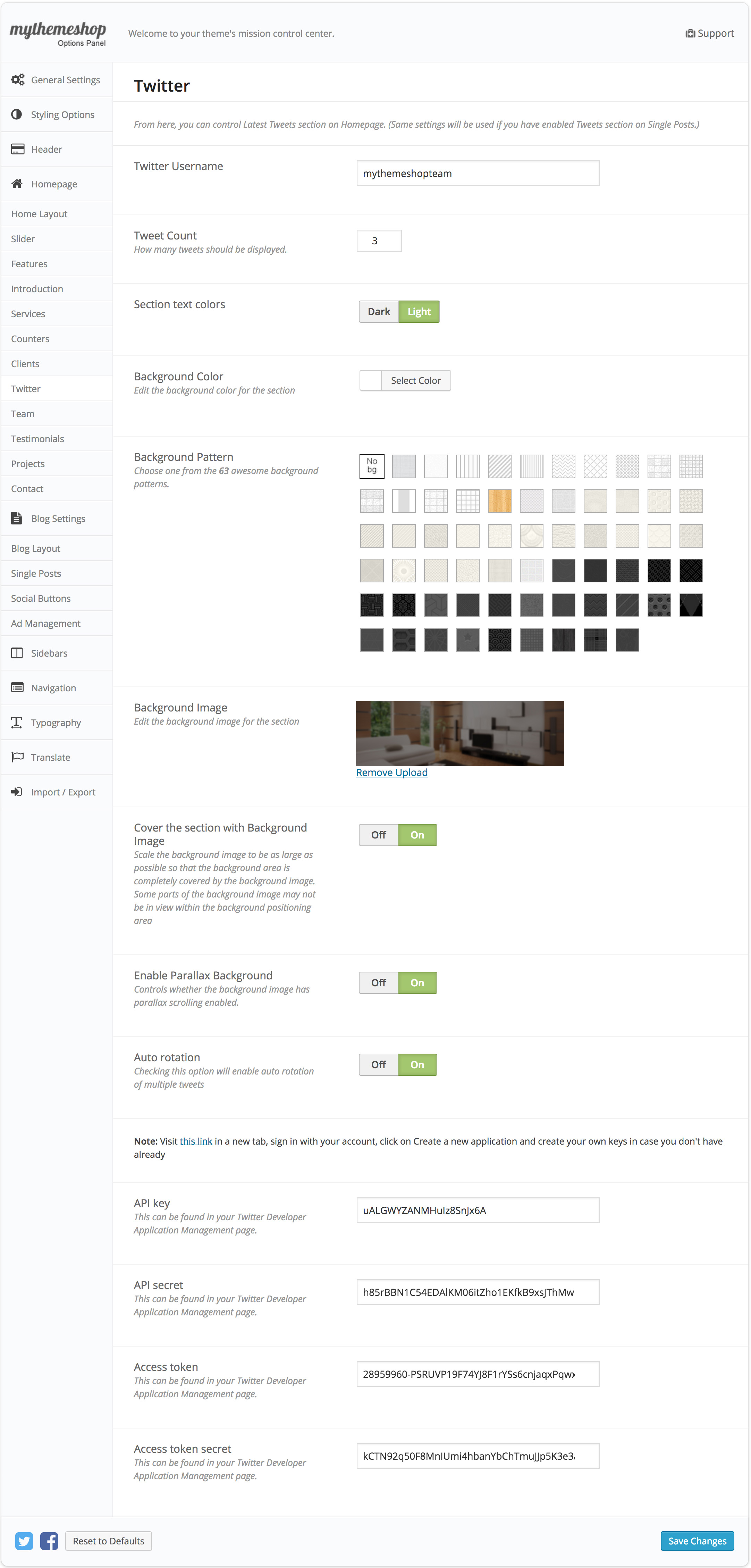The image size is (751, 1568).
Task: Click the General Settings gears icon
Action: pyautogui.click(x=18, y=80)
